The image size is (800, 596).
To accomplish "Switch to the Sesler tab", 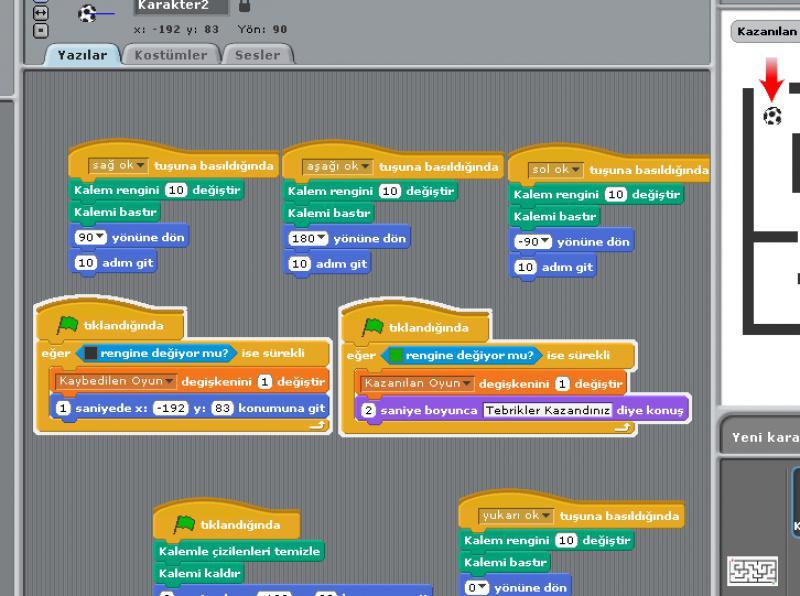I will coord(258,54).
